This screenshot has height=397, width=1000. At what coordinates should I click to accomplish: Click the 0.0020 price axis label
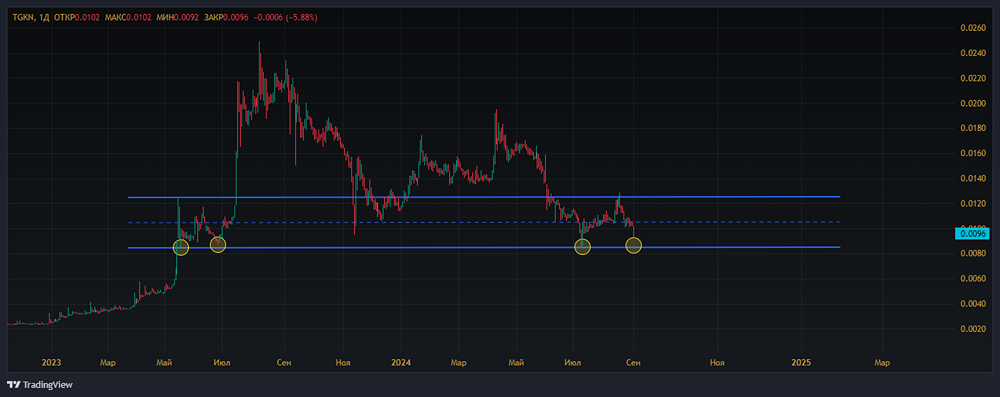click(973, 329)
